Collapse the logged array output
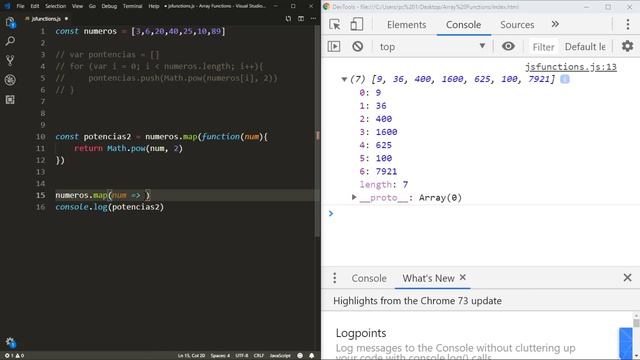The image size is (640, 360). (344, 79)
